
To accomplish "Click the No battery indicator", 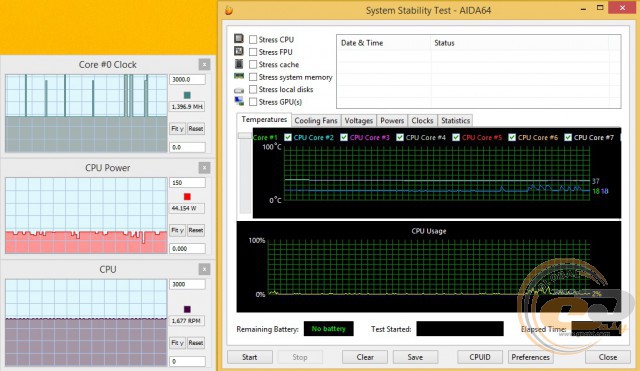I will point(329,329).
